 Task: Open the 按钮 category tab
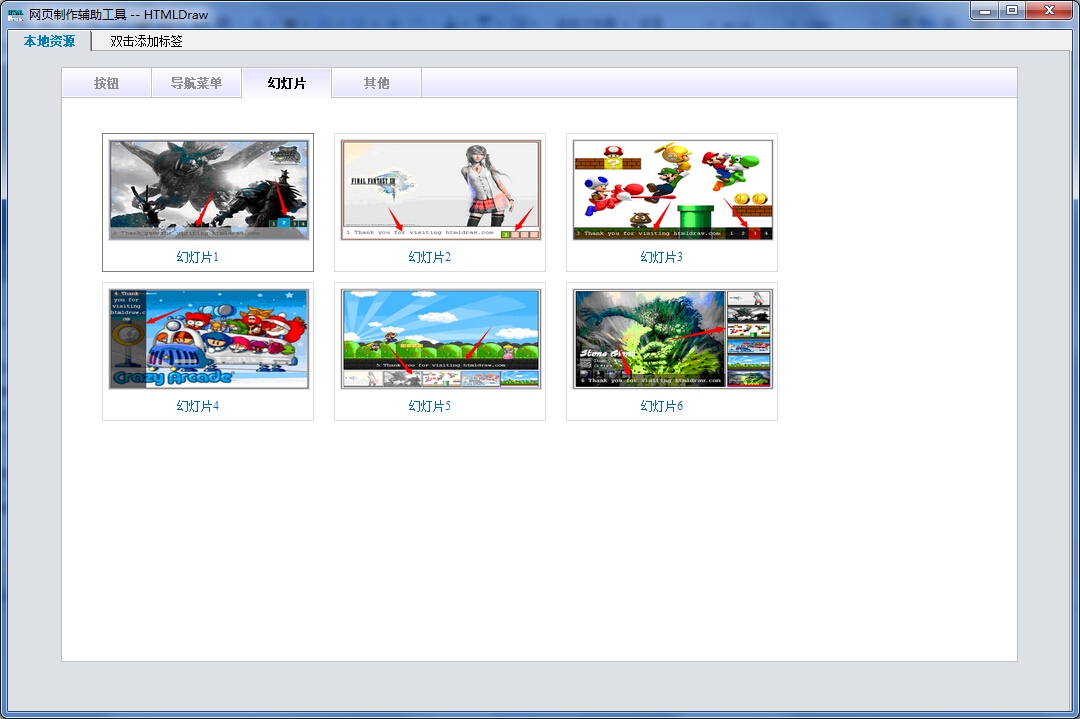coord(106,83)
